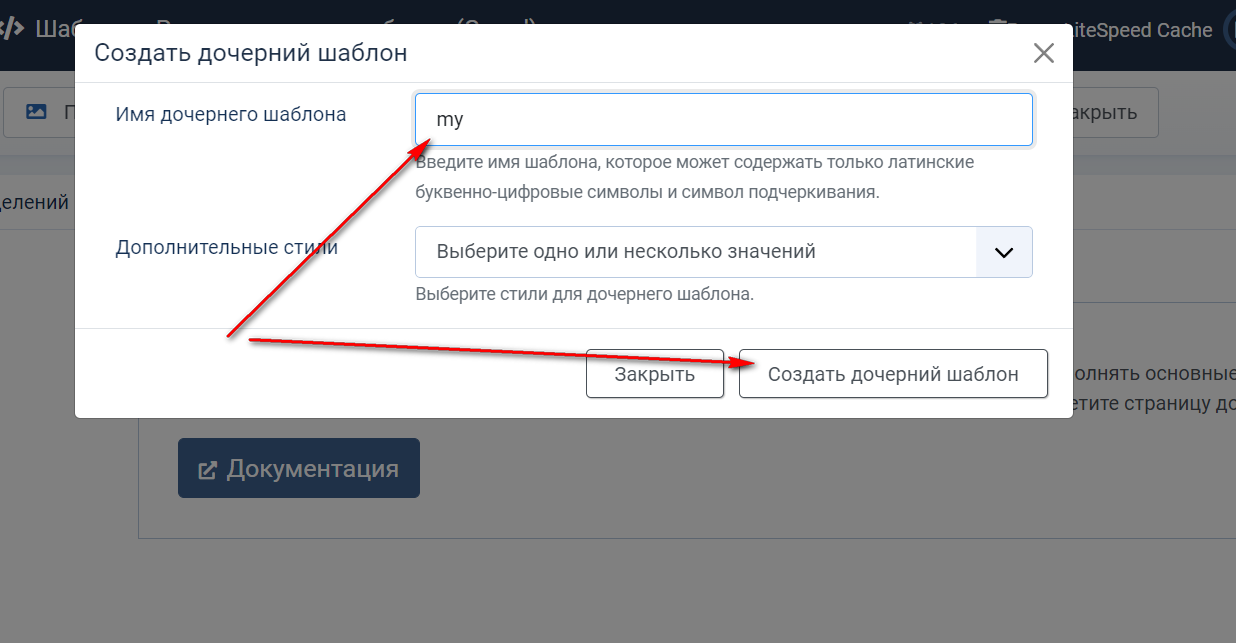Click the Имя дочернего шаблона label
This screenshot has height=643, width=1236.
click(231, 115)
